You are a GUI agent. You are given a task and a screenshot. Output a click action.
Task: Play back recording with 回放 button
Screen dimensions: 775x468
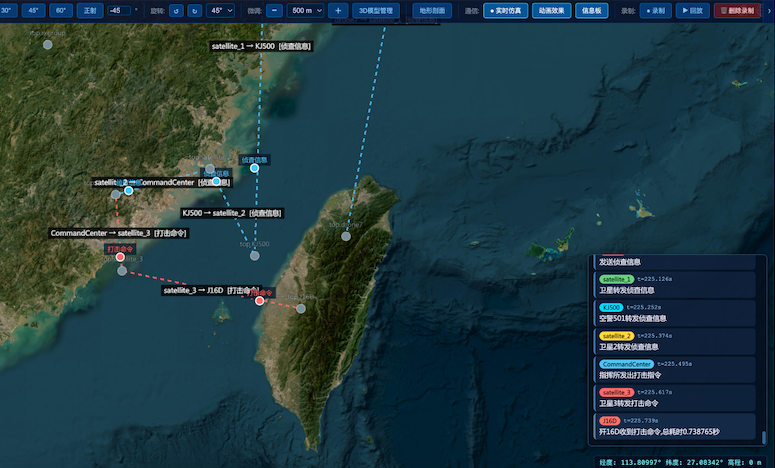coord(692,10)
